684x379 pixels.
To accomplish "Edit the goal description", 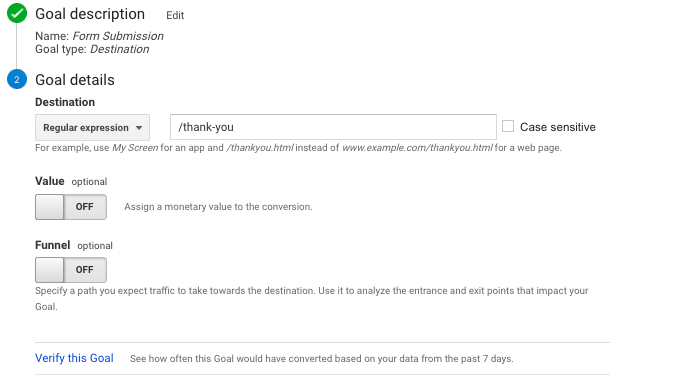I will point(175,15).
